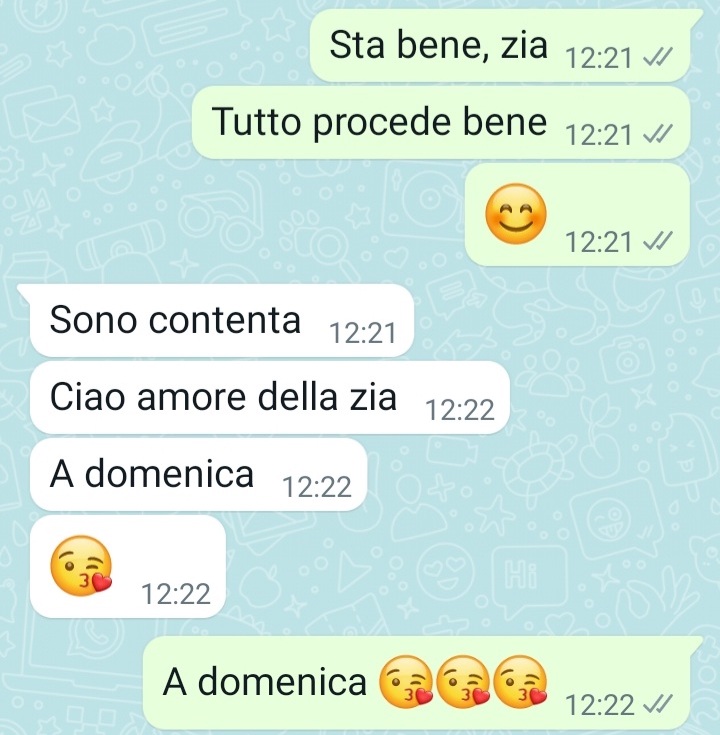
Task: Click read checkmarks on final sent message
Action: 658,705
